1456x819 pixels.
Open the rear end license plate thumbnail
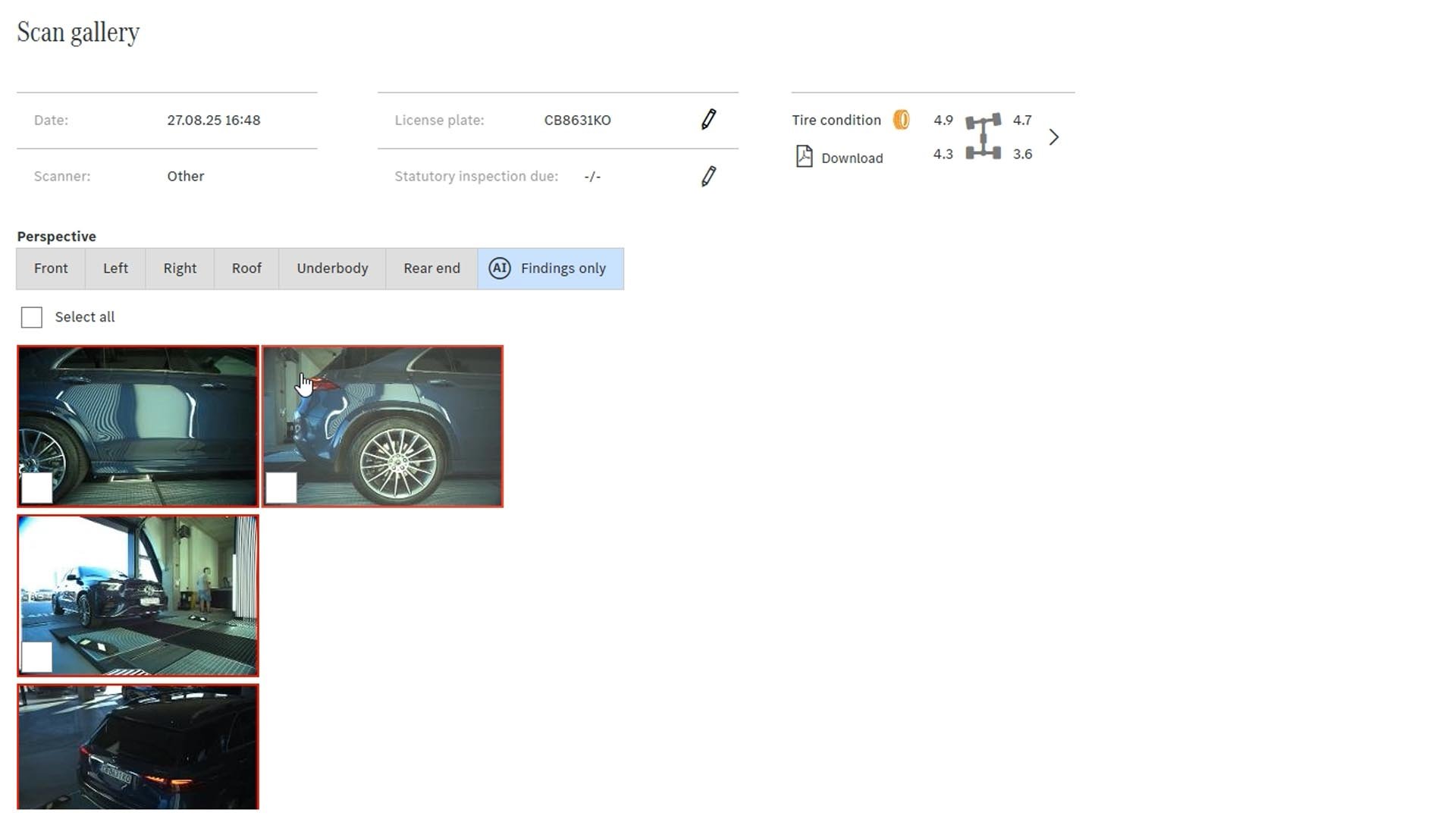[138, 747]
